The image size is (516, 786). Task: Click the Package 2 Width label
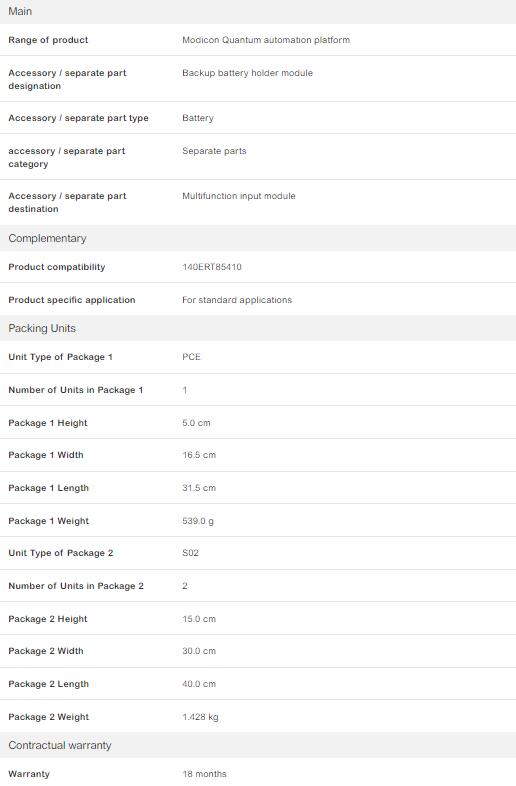(46, 651)
